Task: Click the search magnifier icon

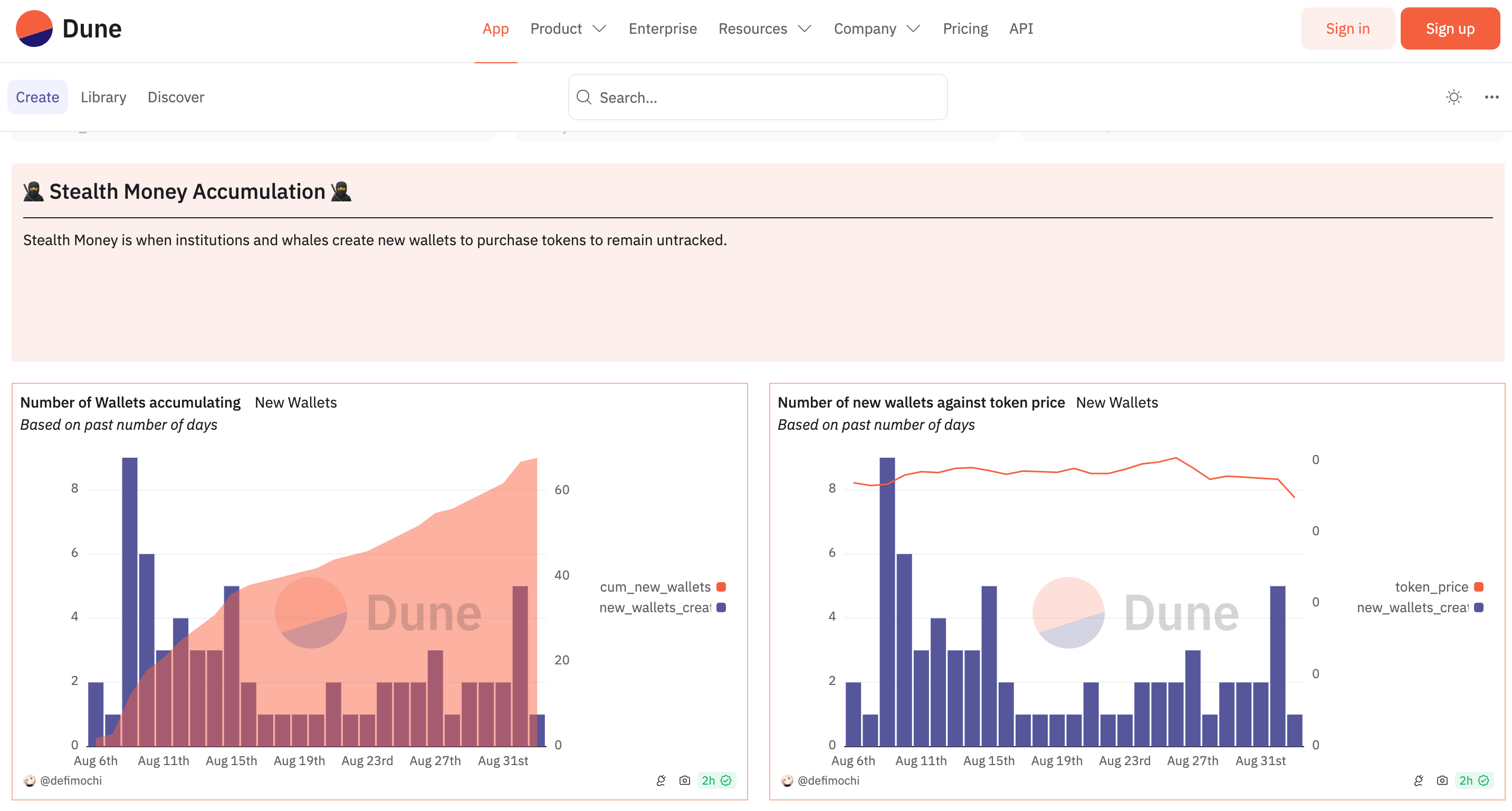Action: [x=584, y=97]
